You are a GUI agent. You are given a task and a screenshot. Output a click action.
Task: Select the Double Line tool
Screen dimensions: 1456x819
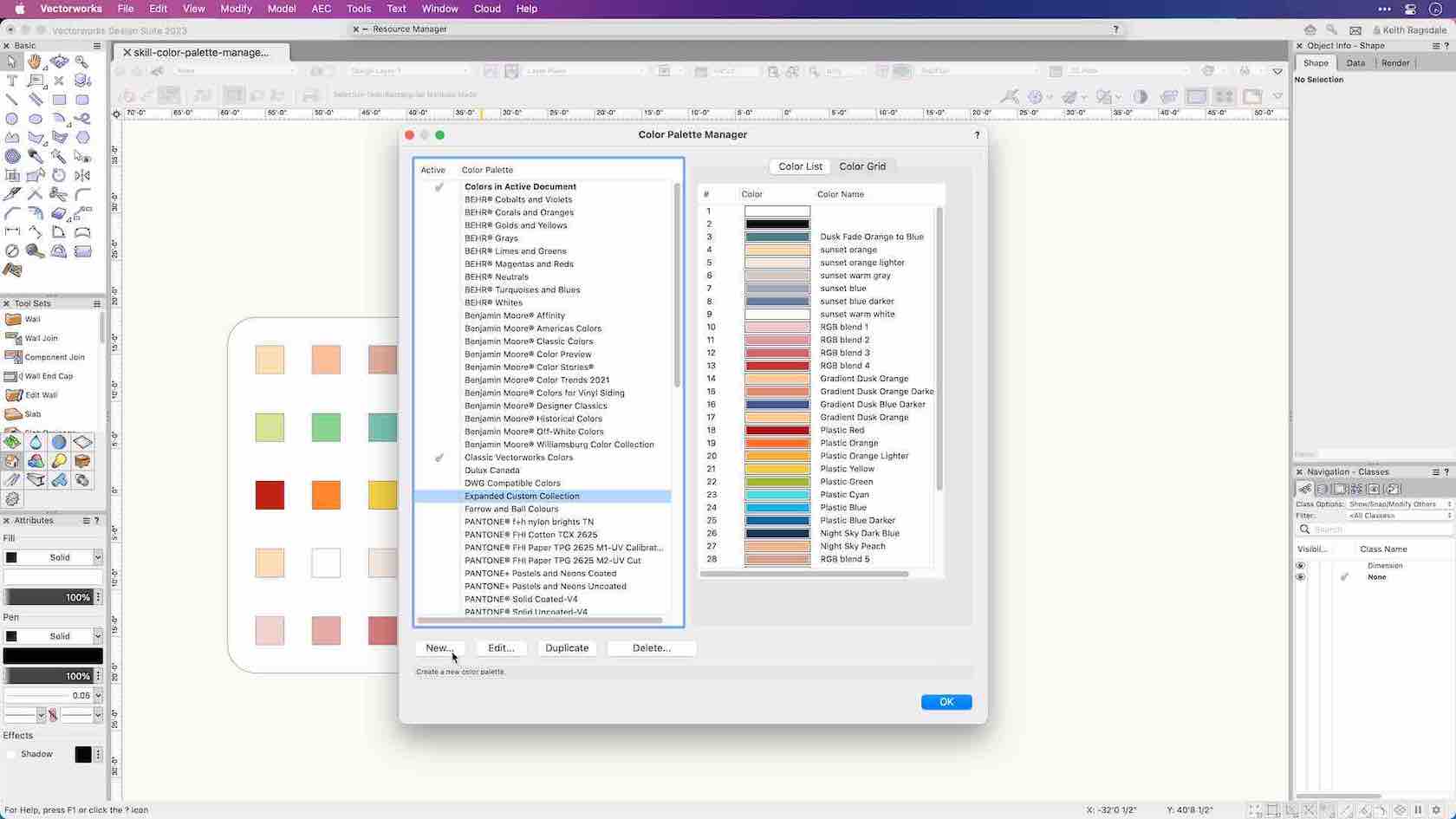[x=35, y=100]
